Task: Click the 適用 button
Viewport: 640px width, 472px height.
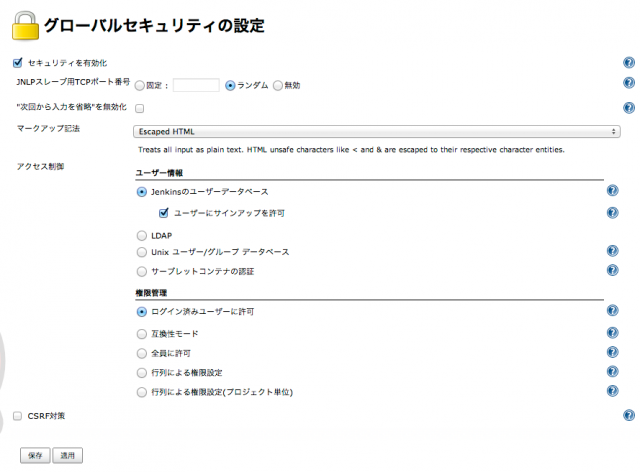Action: pos(68,455)
